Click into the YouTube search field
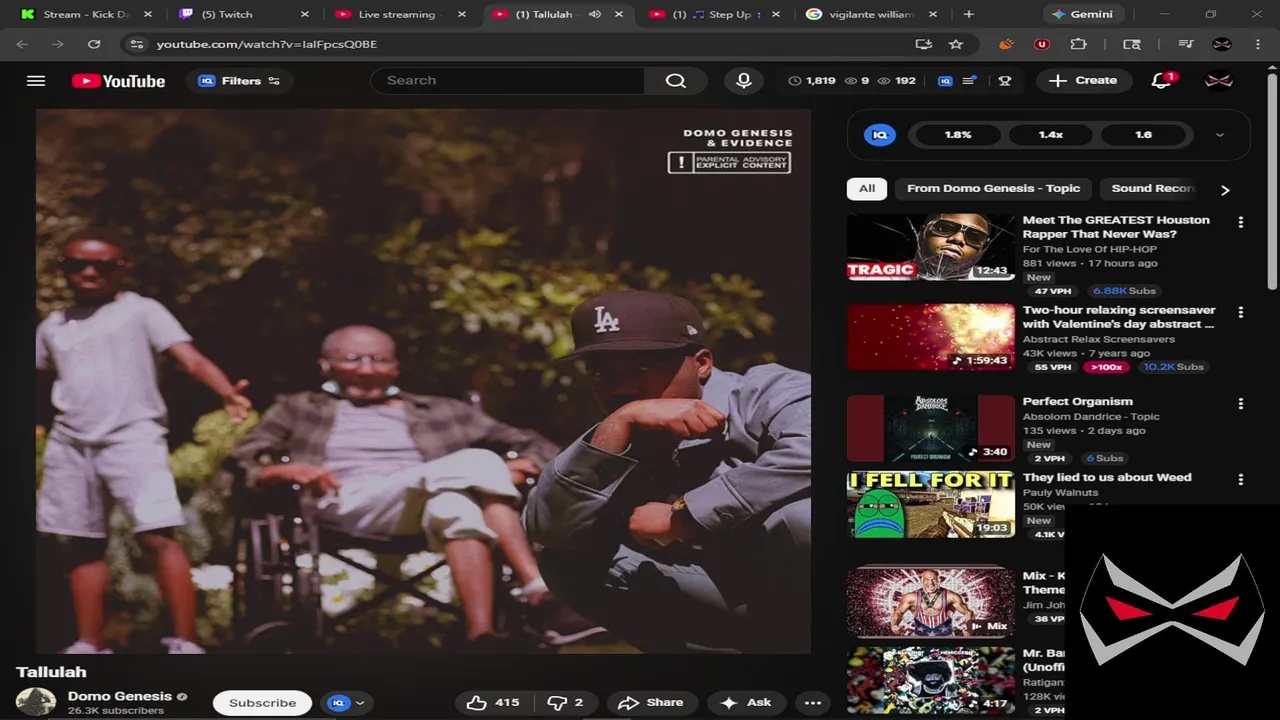This screenshot has width=1280, height=720. [x=508, y=80]
